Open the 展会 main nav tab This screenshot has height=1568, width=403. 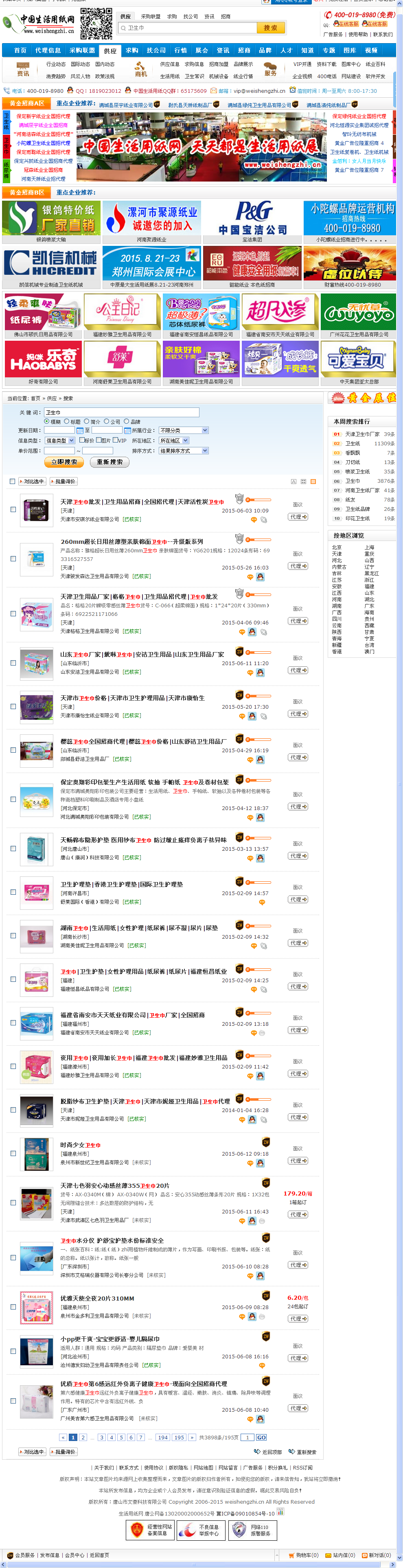[x=201, y=50]
